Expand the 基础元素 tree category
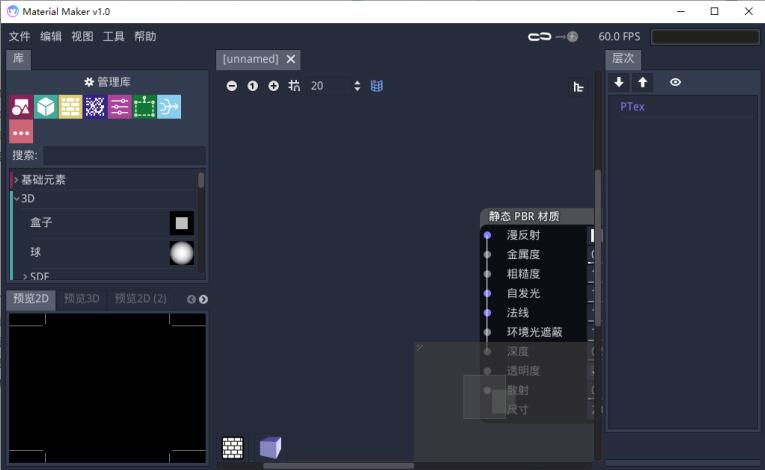 tap(16, 180)
